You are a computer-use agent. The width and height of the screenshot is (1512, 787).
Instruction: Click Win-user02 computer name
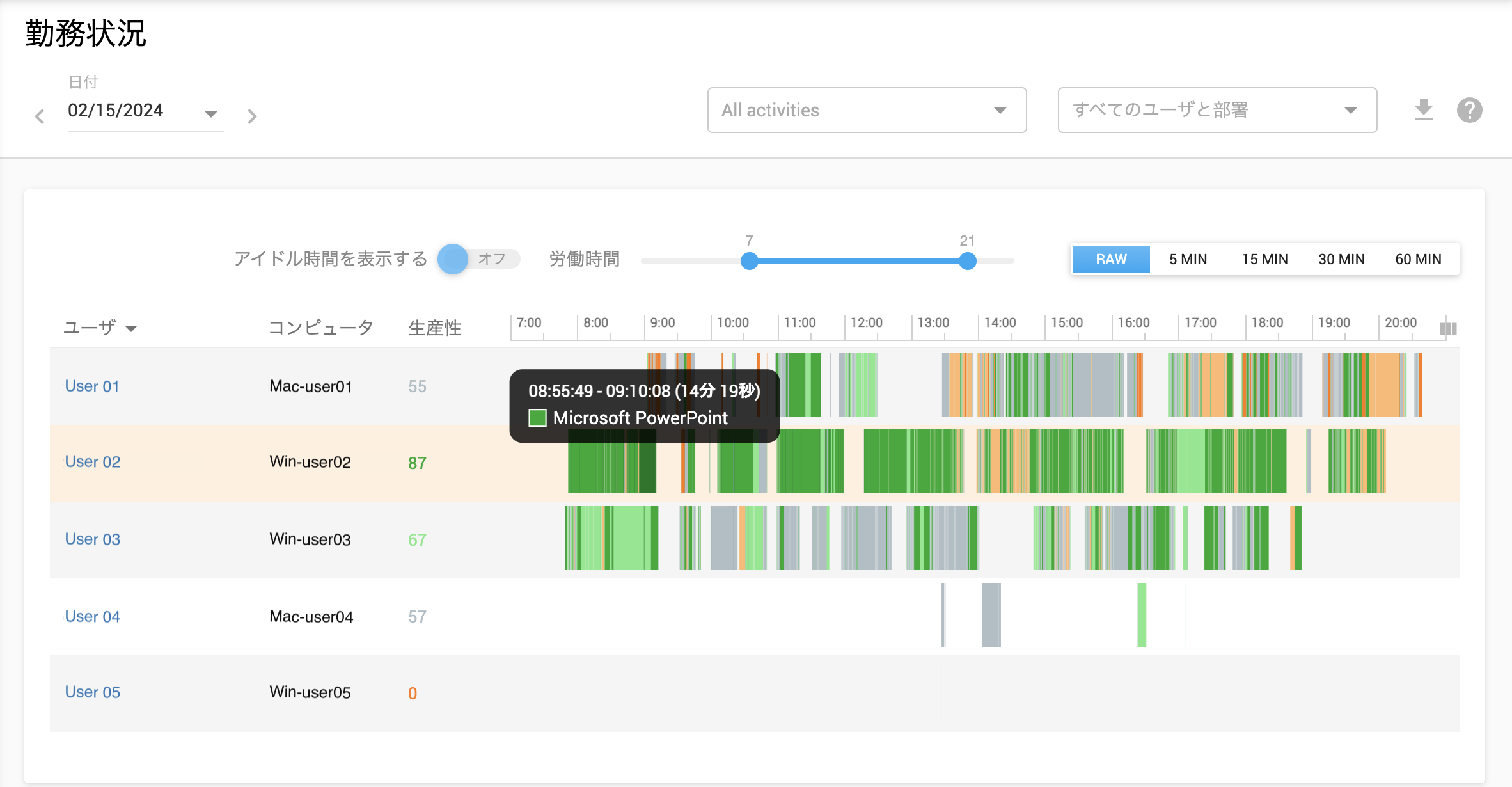(310, 462)
